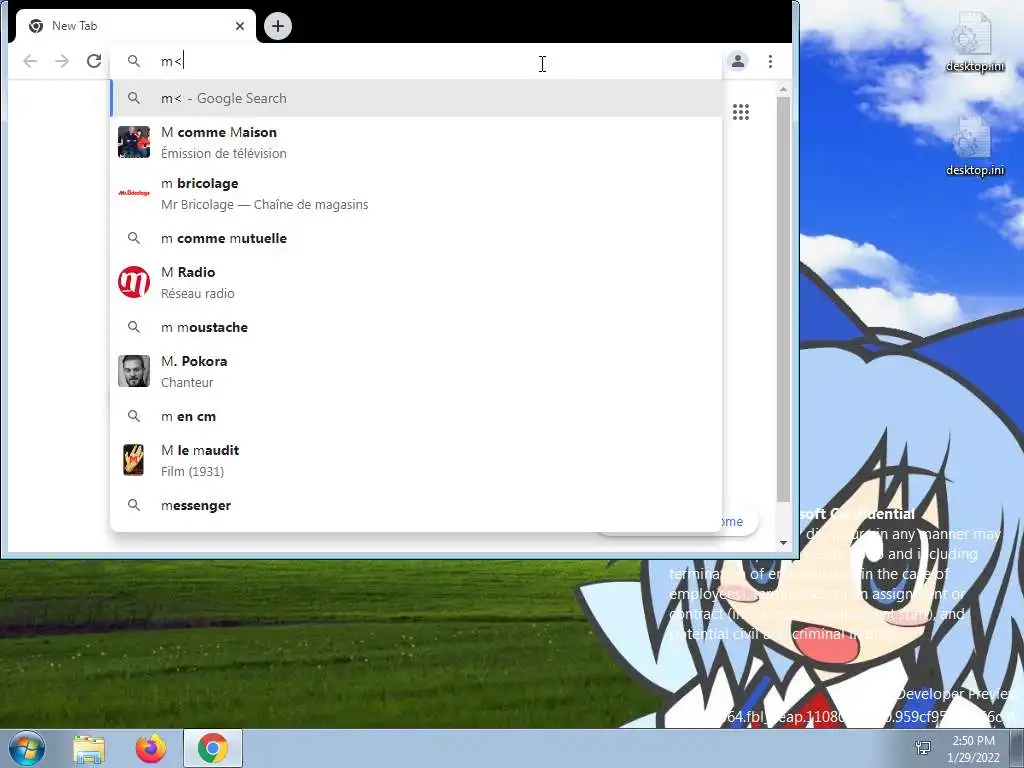Click the Mr Bricolage logo thumbnail
Viewport: 1024px width, 768px height.
134,193
